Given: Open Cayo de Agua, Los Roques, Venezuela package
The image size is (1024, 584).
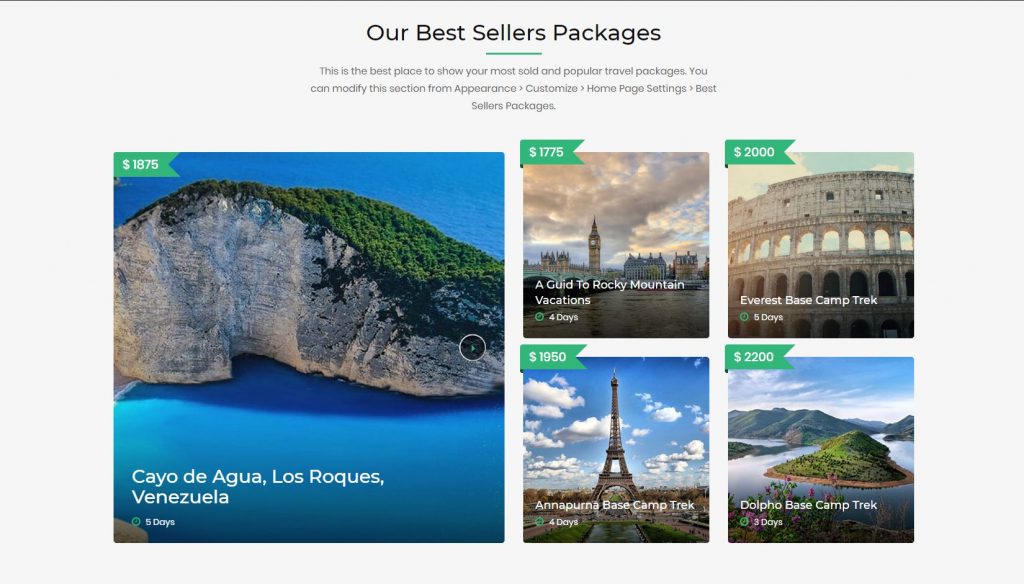Looking at the screenshot, I should [258, 487].
